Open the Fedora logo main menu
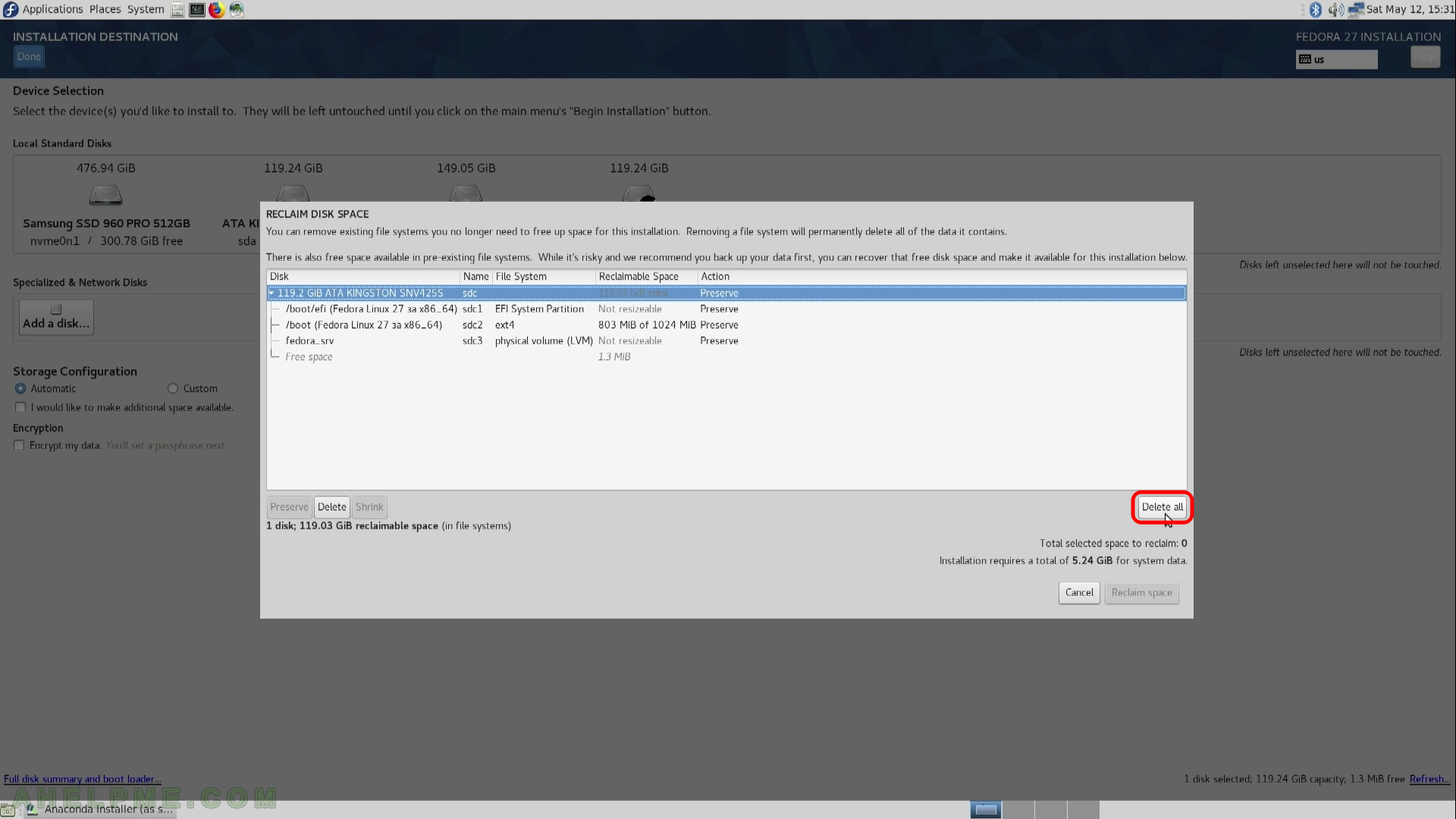Screen dimensions: 1456x819 click(x=11, y=9)
